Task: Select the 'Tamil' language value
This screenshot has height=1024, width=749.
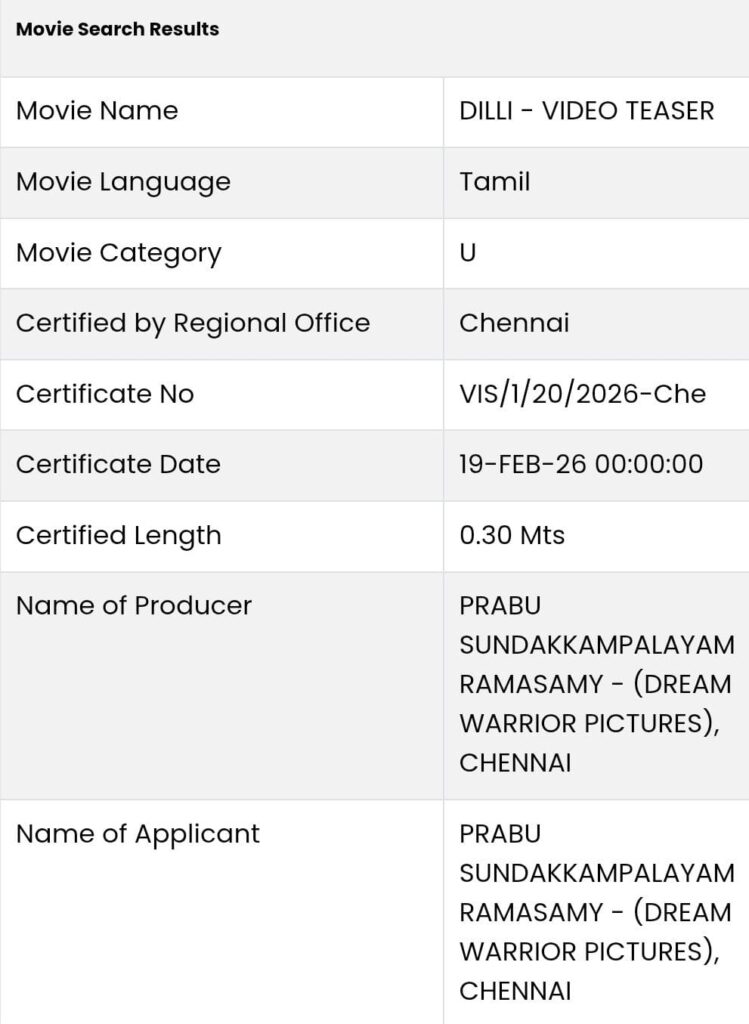Action: pyautogui.click(x=495, y=182)
